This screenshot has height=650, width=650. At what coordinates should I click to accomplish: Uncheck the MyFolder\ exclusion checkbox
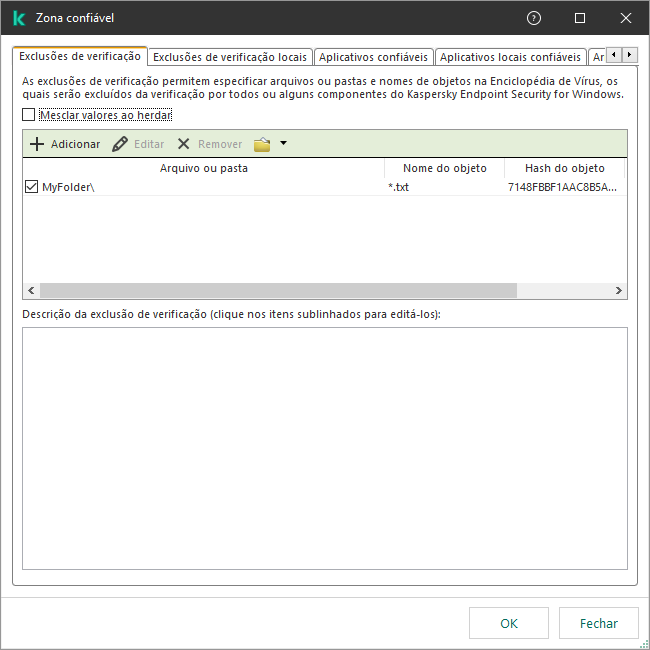point(32,187)
